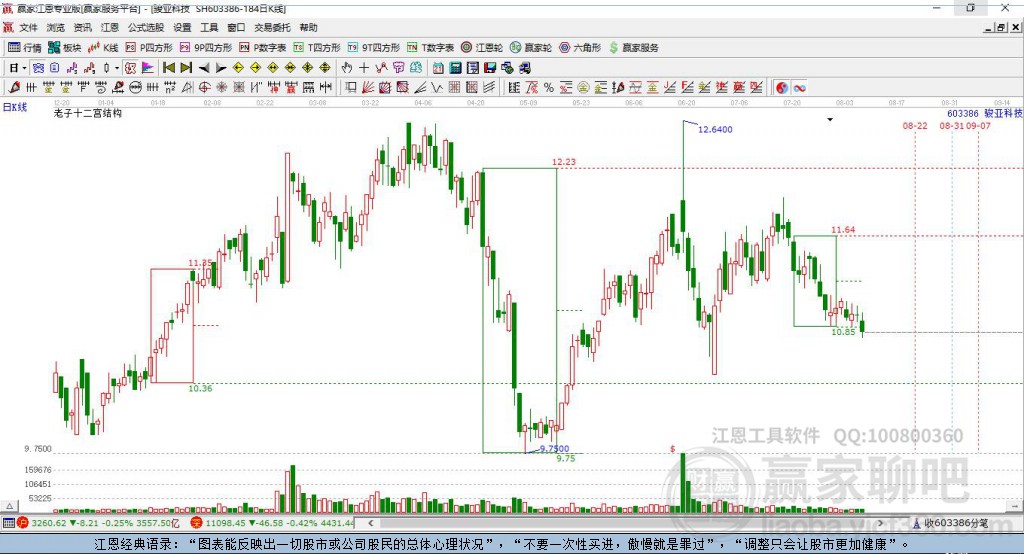
Task: Open the calculator icon
Action: pyautogui.click(x=455, y=68)
